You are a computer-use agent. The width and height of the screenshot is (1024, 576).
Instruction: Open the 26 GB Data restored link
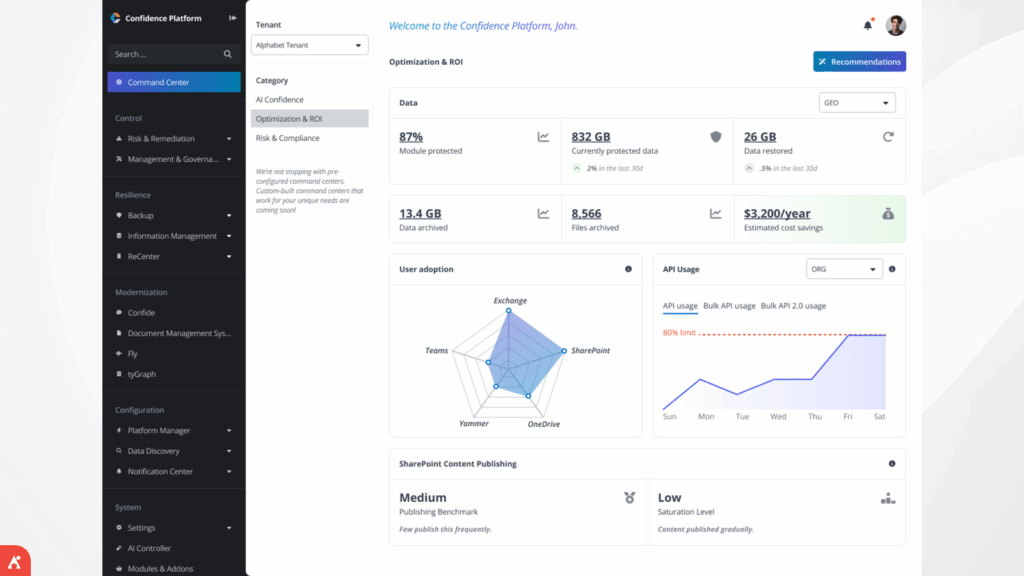pyautogui.click(x=760, y=136)
